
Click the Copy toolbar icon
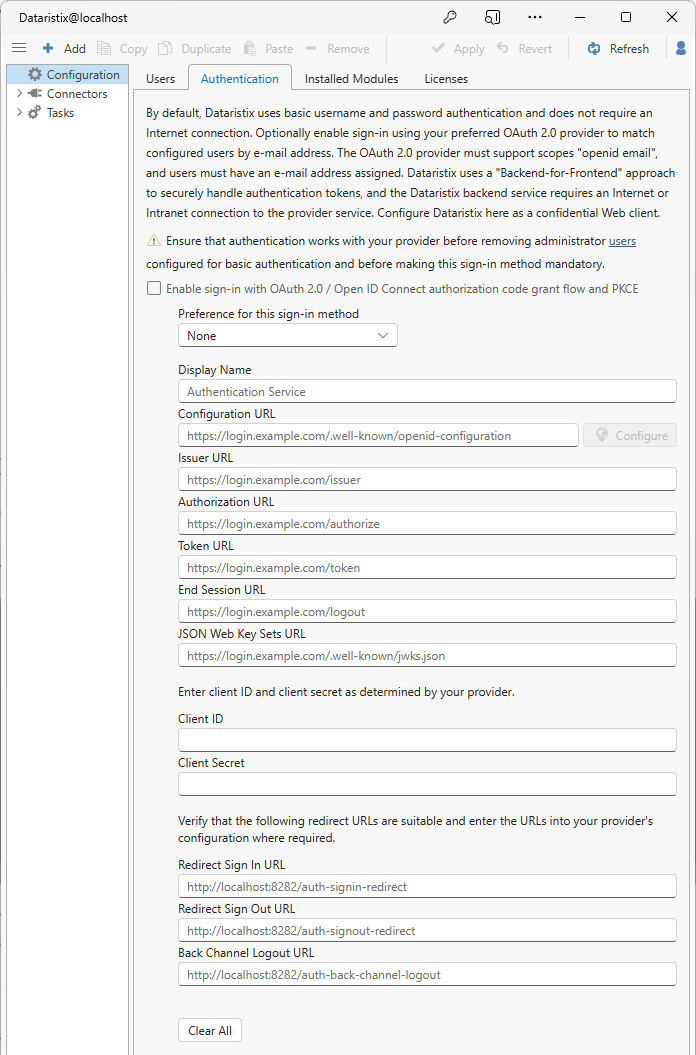103,47
